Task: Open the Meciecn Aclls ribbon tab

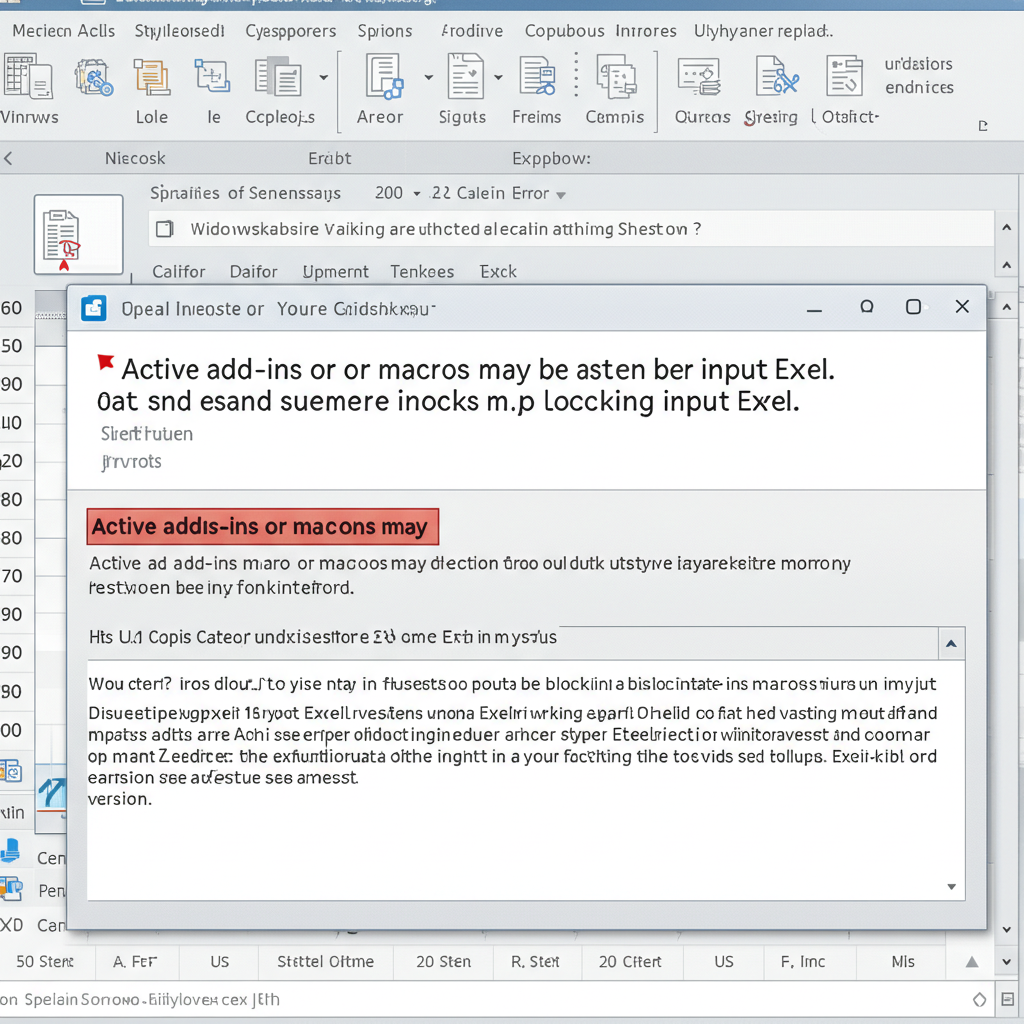Action: (x=63, y=31)
